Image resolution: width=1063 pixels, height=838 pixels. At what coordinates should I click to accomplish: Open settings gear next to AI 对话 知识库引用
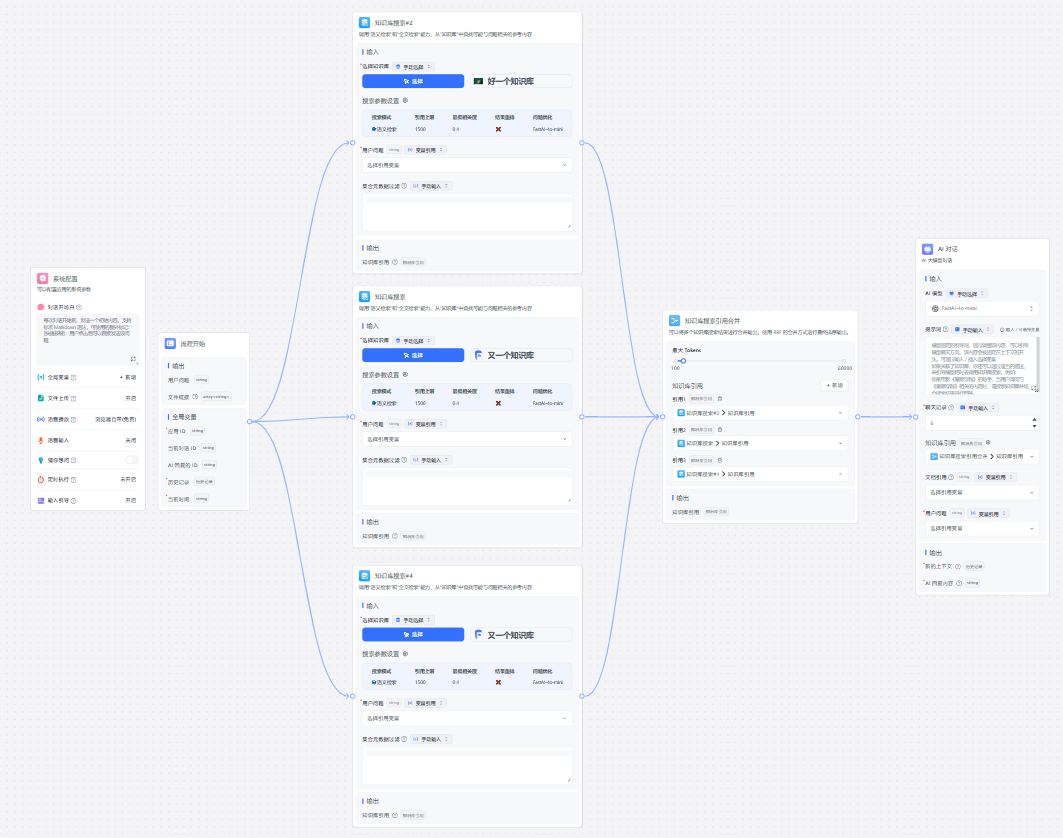click(x=988, y=442)
